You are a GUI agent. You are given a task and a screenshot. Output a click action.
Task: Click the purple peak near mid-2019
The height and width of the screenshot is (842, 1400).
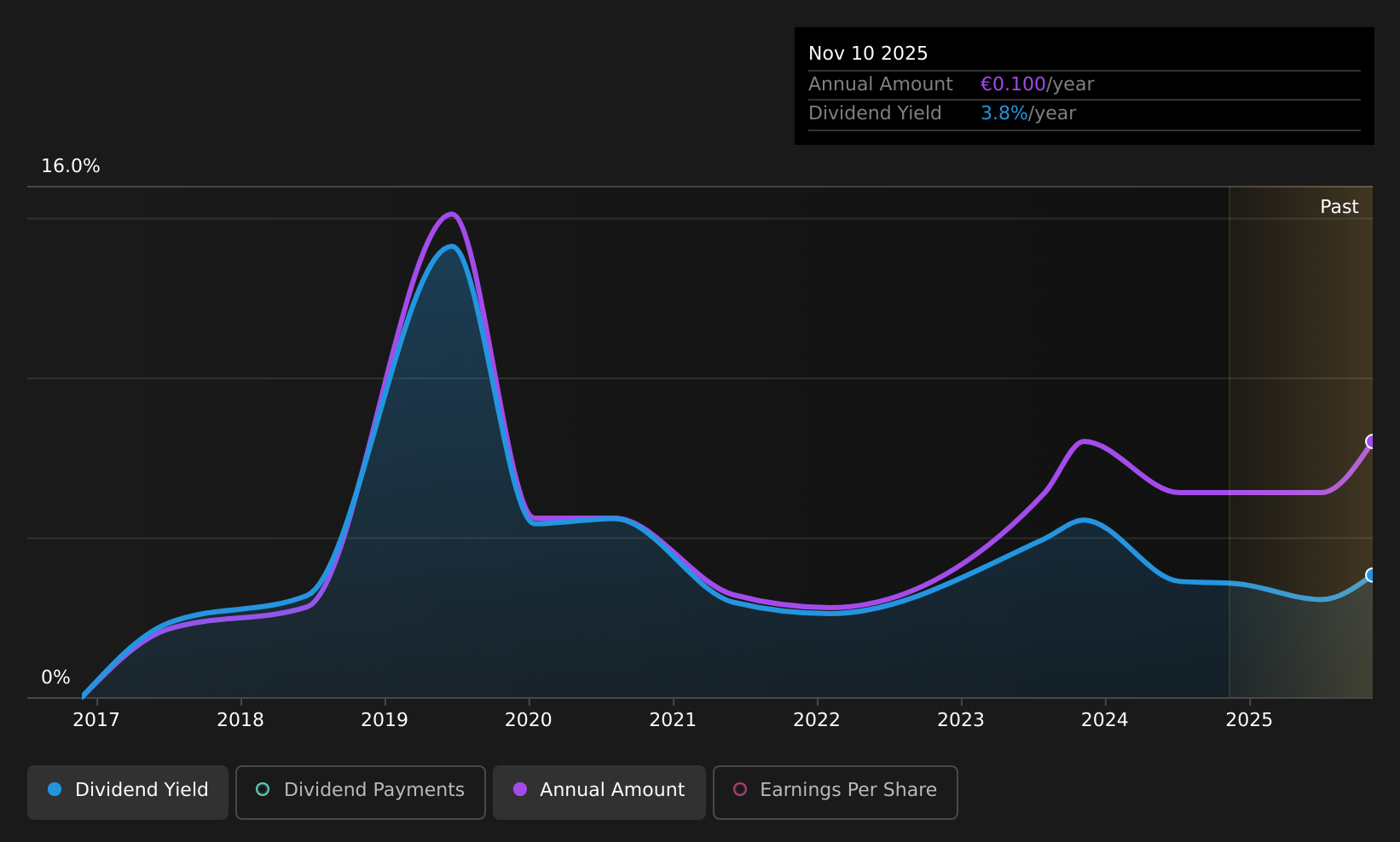pyautogui.click(x=452, y=214)
